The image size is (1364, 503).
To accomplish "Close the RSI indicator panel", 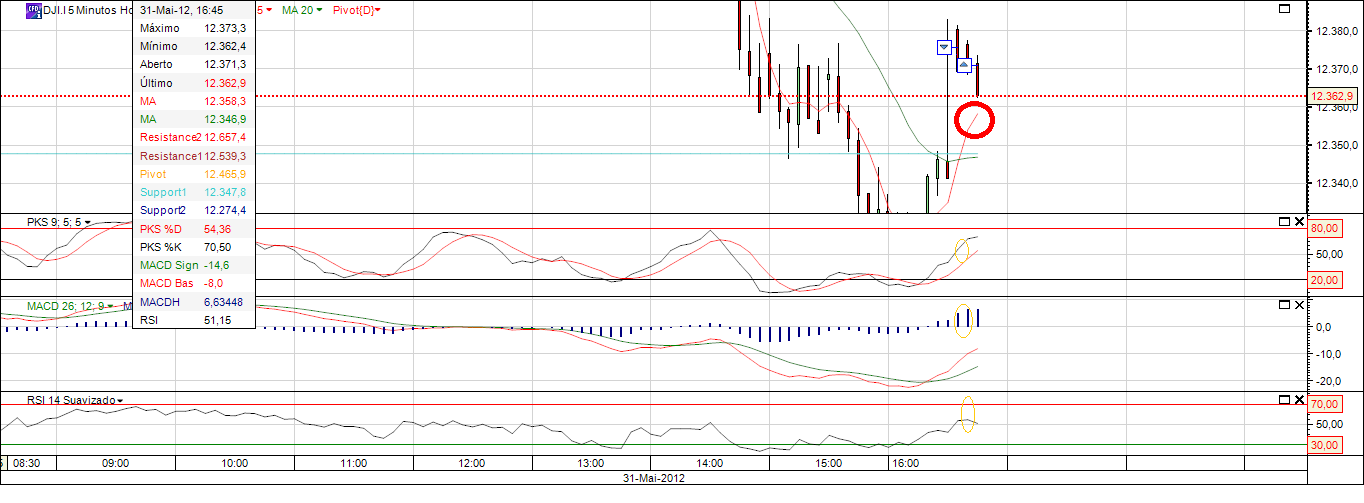I will click(1299, 399).
